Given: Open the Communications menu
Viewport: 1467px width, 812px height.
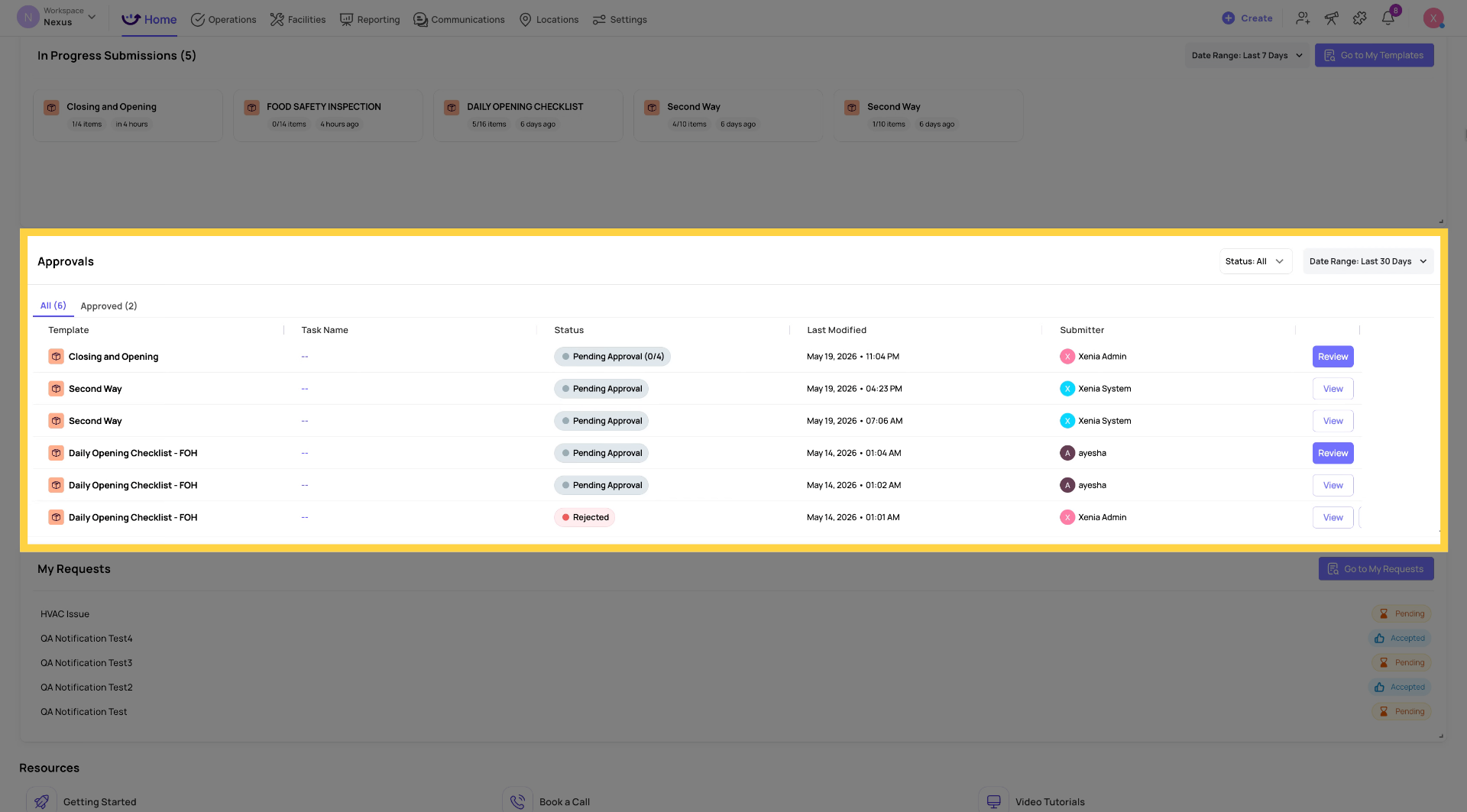Looking at the screenshot, I should click(x=459, y=19).
